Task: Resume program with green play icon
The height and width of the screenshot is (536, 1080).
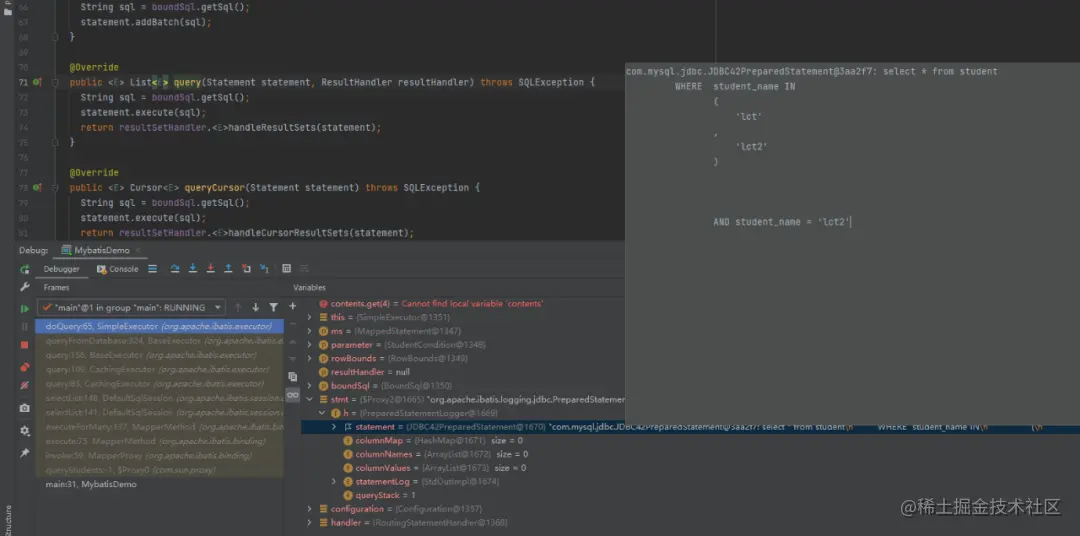Action: coord(25,309)
